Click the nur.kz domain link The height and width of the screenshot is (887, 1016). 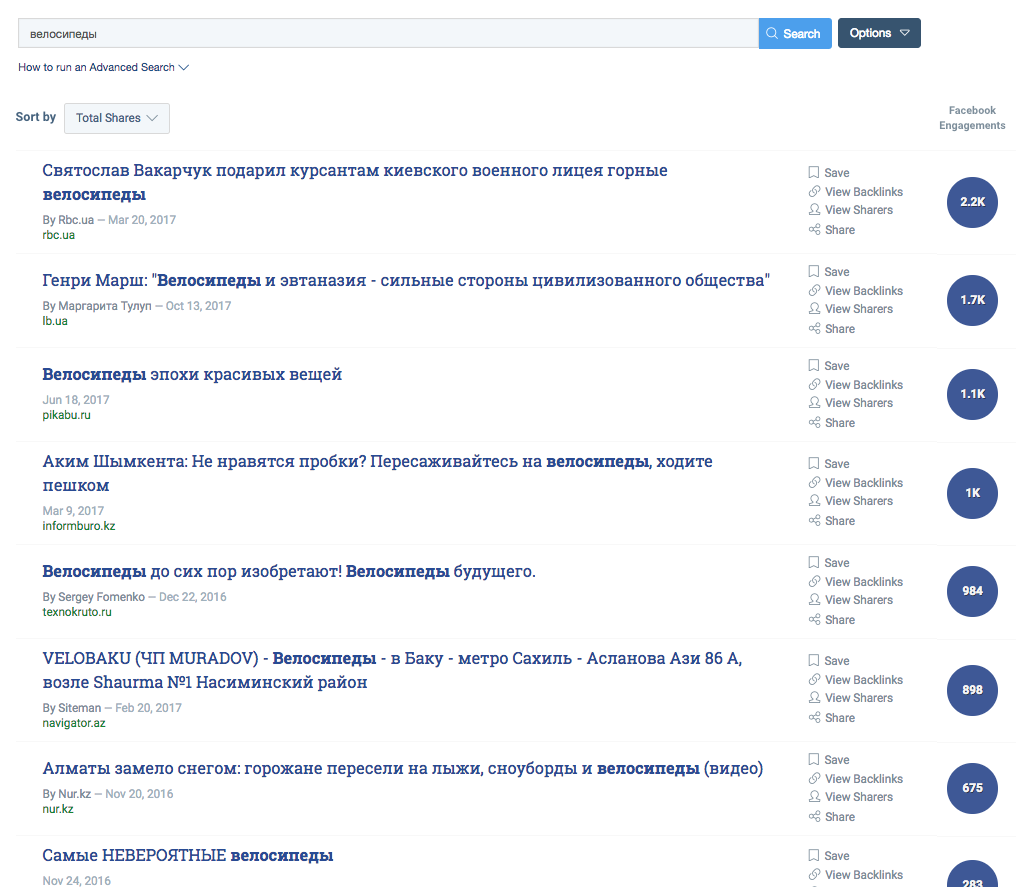(x=58, y=809)
